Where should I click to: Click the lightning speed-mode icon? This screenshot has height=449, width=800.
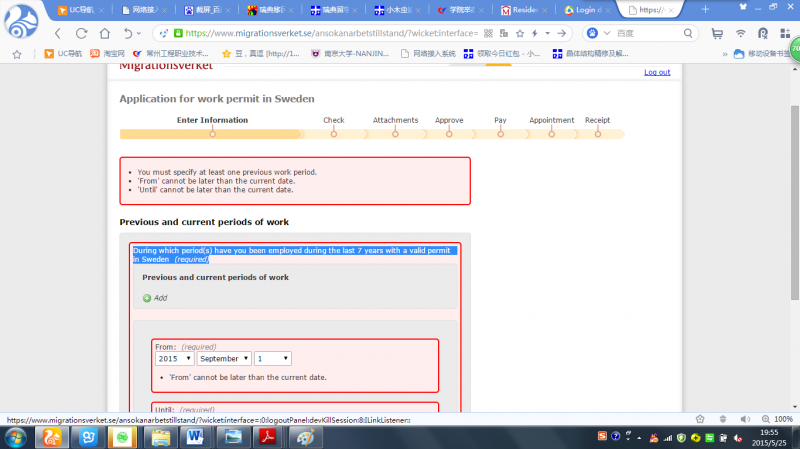tap(535, 34)
